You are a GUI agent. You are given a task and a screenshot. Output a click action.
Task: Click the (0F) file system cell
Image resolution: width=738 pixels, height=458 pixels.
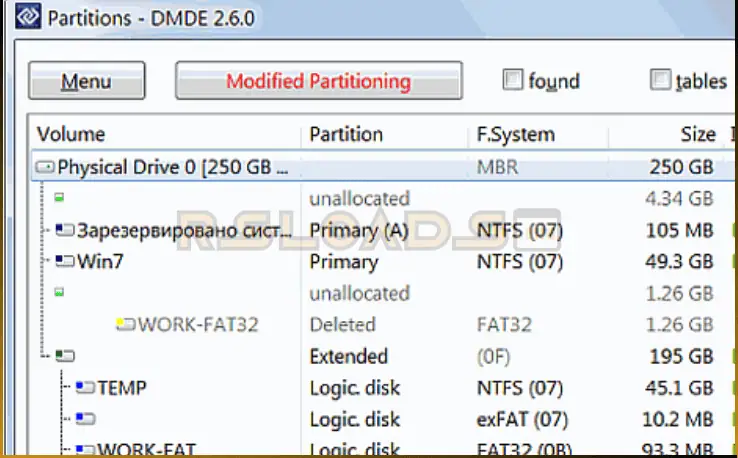(x=494, y=356)
